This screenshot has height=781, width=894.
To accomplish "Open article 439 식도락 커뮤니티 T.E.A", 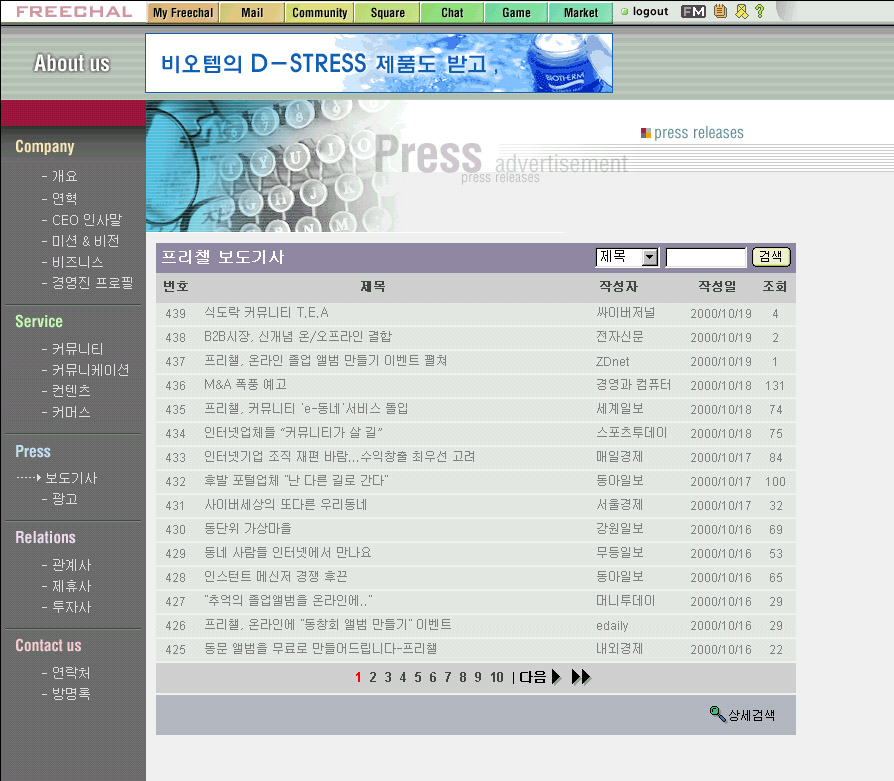I will pyautogui.click(x=266, y=312).
